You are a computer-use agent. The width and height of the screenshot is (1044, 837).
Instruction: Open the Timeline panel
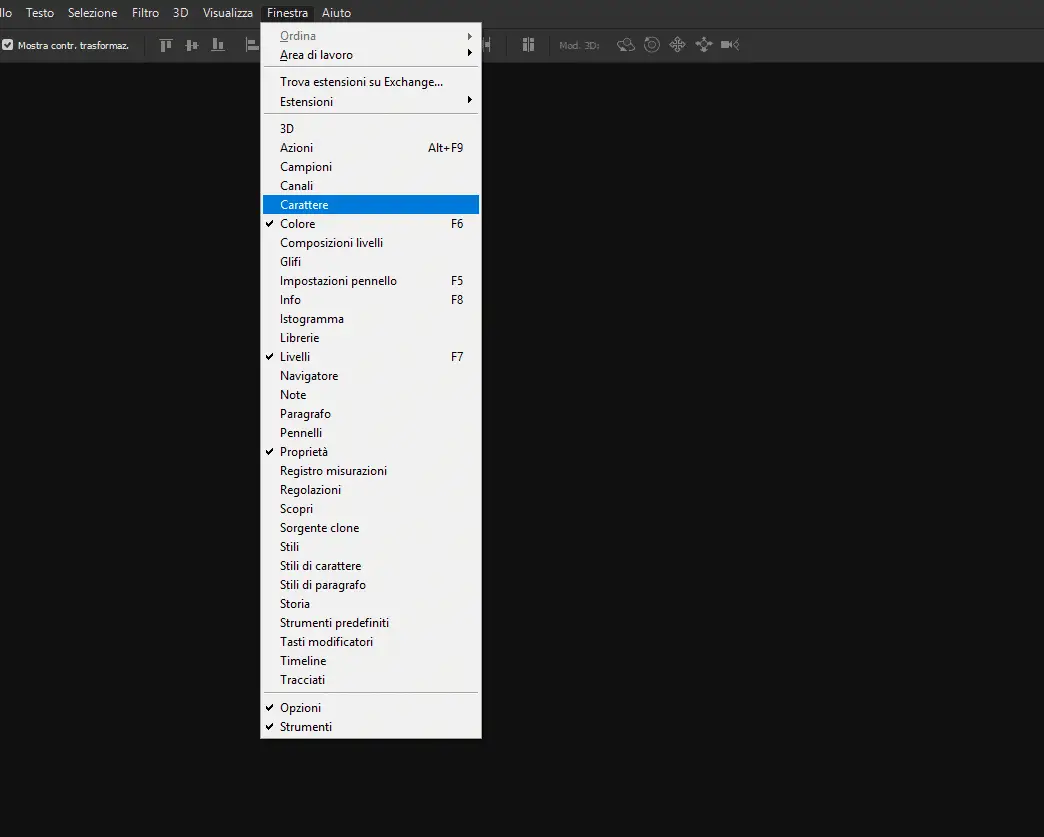point(371,661)
